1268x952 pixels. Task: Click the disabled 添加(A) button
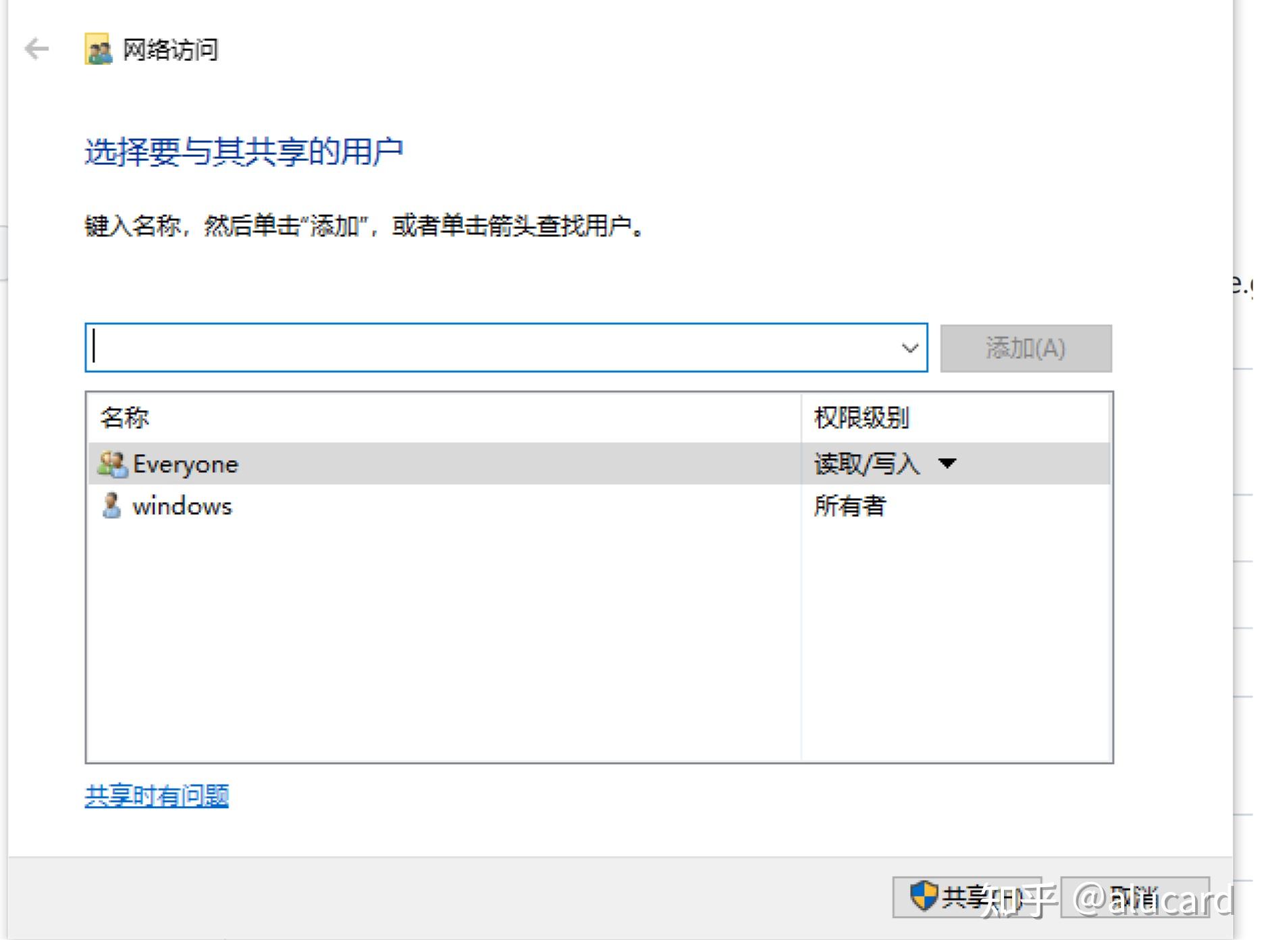coord(1025,348)
